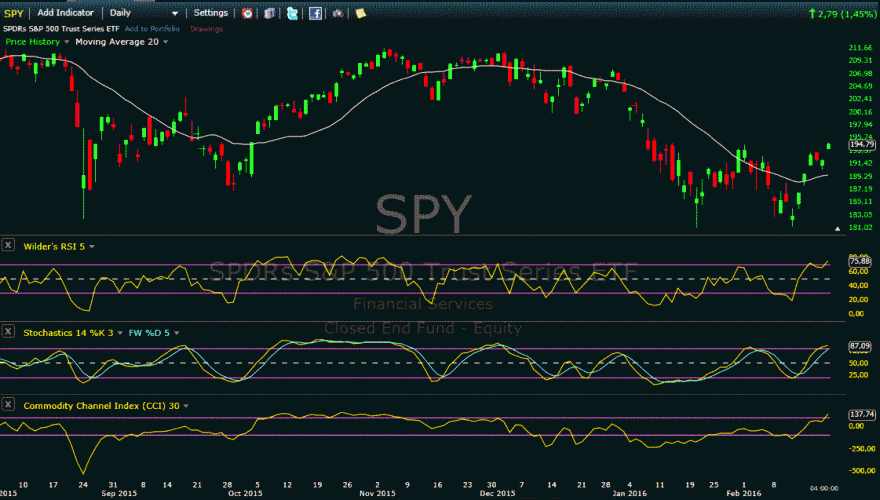Share chart via Twitter icon

[x=292, y=13]
